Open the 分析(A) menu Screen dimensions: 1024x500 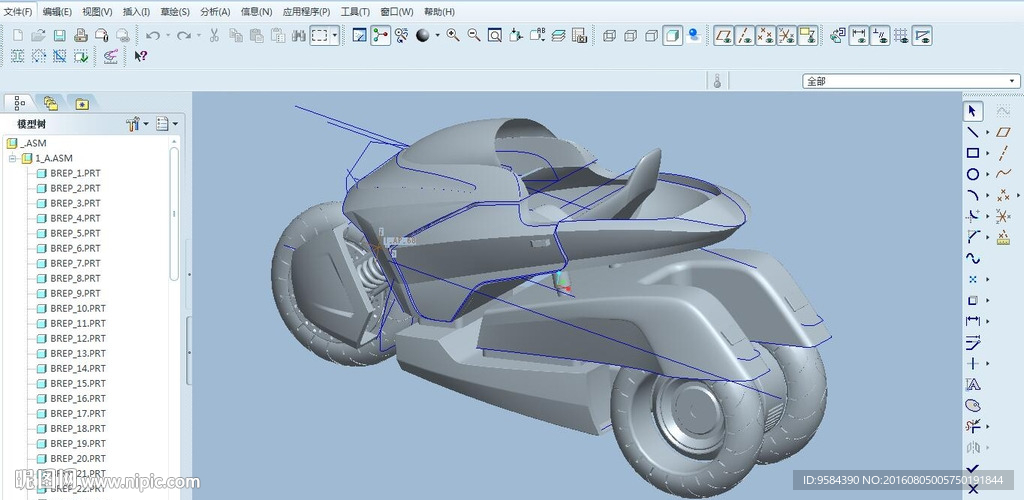(215, 11)
